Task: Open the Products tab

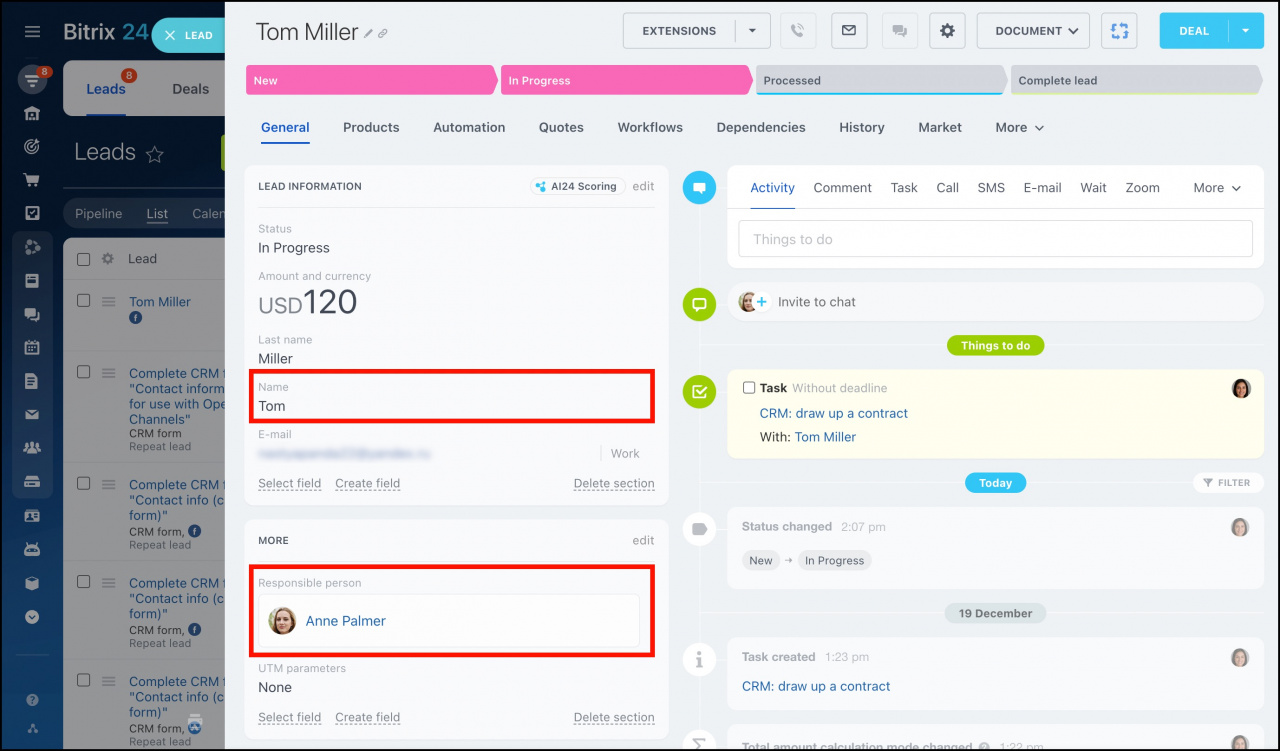Action: click(371, 128)
